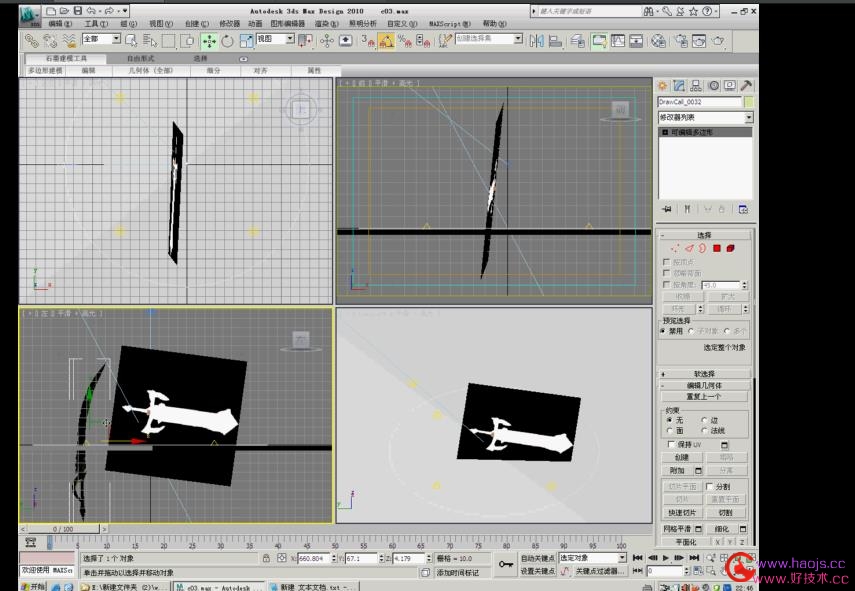Select the Move tool in the main toolbar
The image size is (855, 591).
(209, 41)
